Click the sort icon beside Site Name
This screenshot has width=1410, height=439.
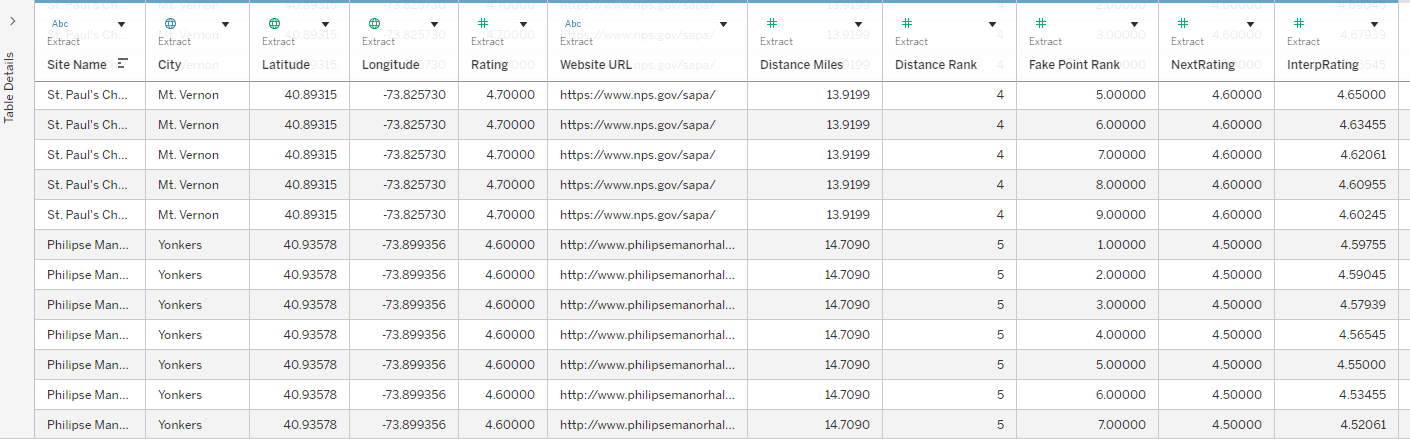tap(123, 64)
